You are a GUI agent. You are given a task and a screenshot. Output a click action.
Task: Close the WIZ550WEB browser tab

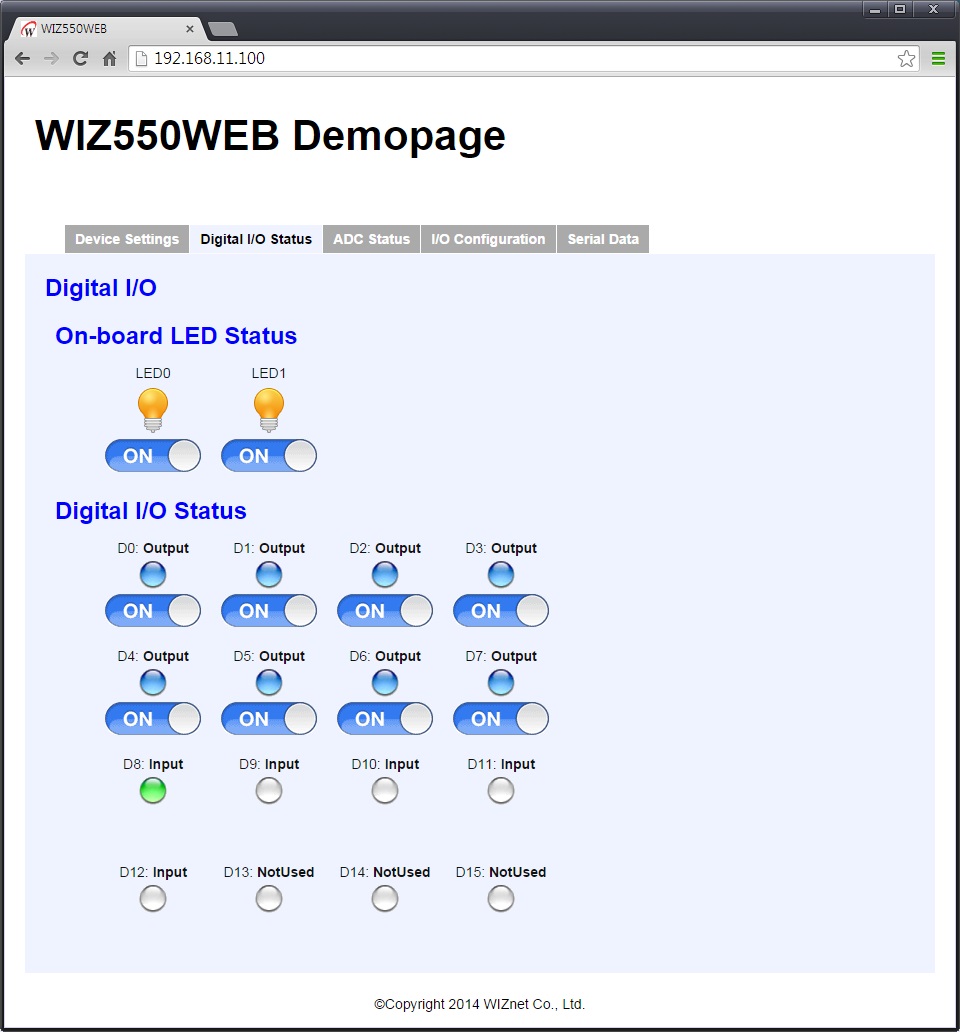pyautogui.click(x=189, y=29)
